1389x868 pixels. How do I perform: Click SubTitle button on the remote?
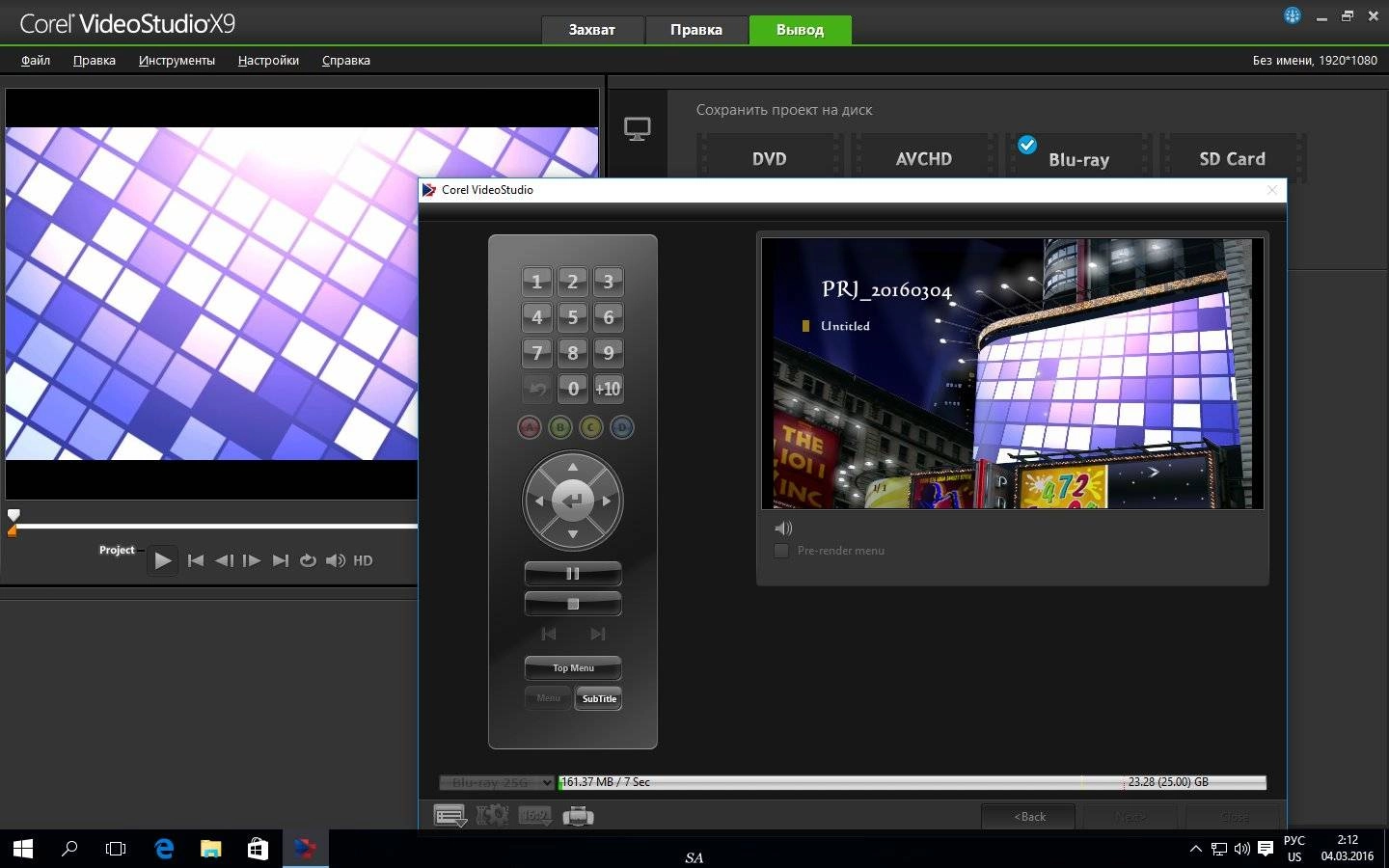(599, 698)
